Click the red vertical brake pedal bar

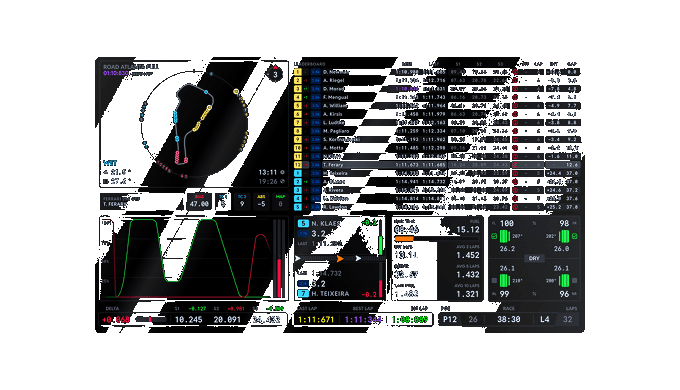279,278
